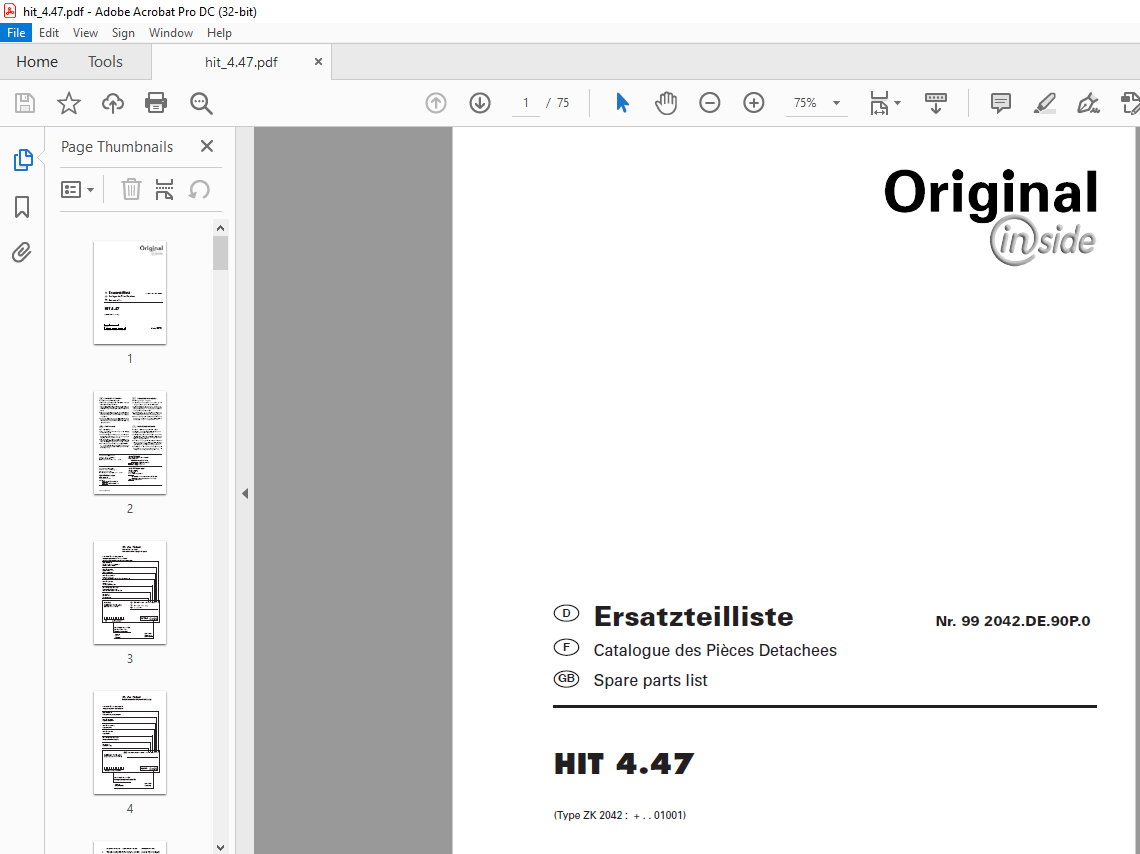This screenshot has height=854, width=1140.
Task: Rotate page counterclockwise icon
Action: coord(199,190)
